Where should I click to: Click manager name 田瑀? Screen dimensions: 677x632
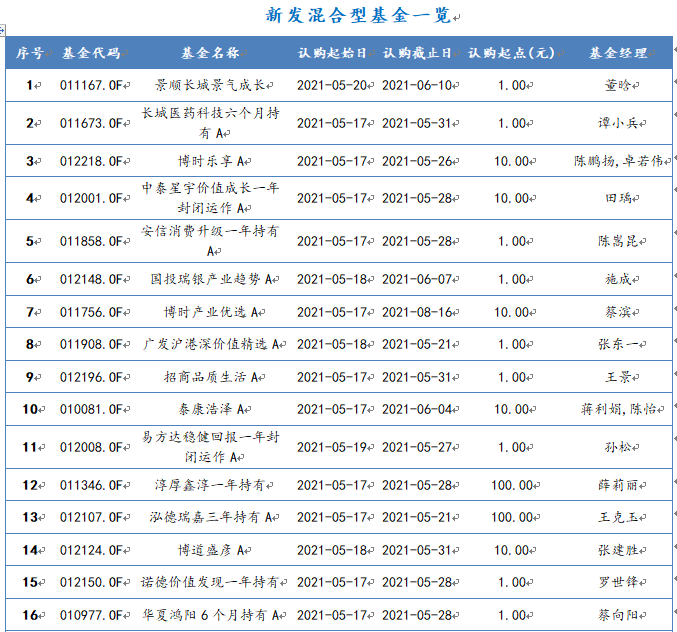[618, 199]
